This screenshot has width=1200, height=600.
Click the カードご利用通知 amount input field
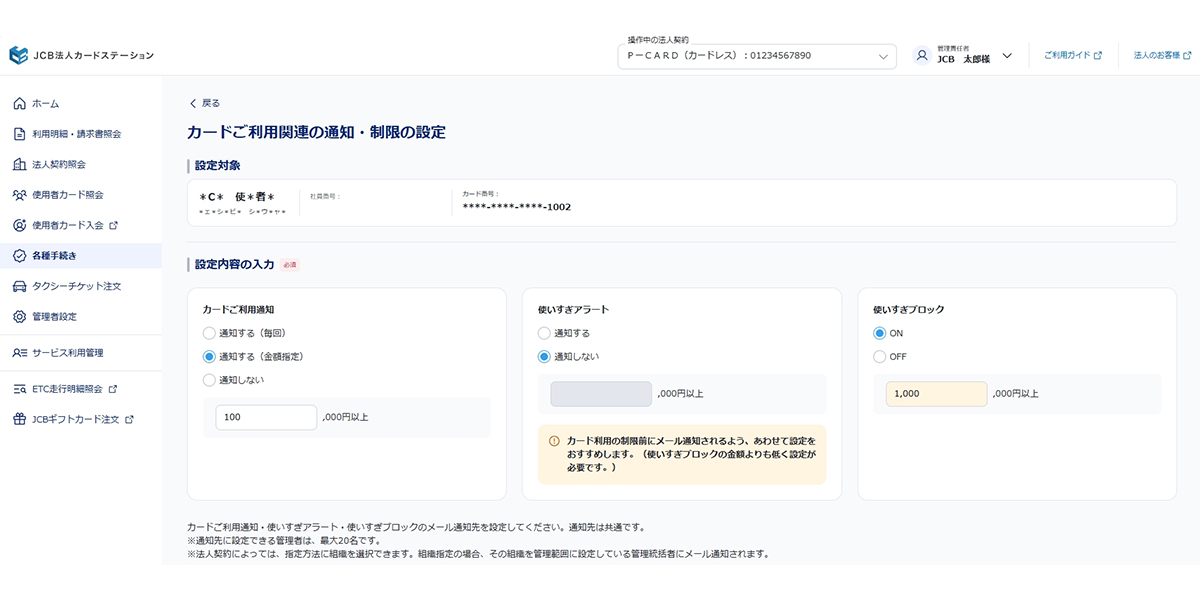(x=266, y=417)
